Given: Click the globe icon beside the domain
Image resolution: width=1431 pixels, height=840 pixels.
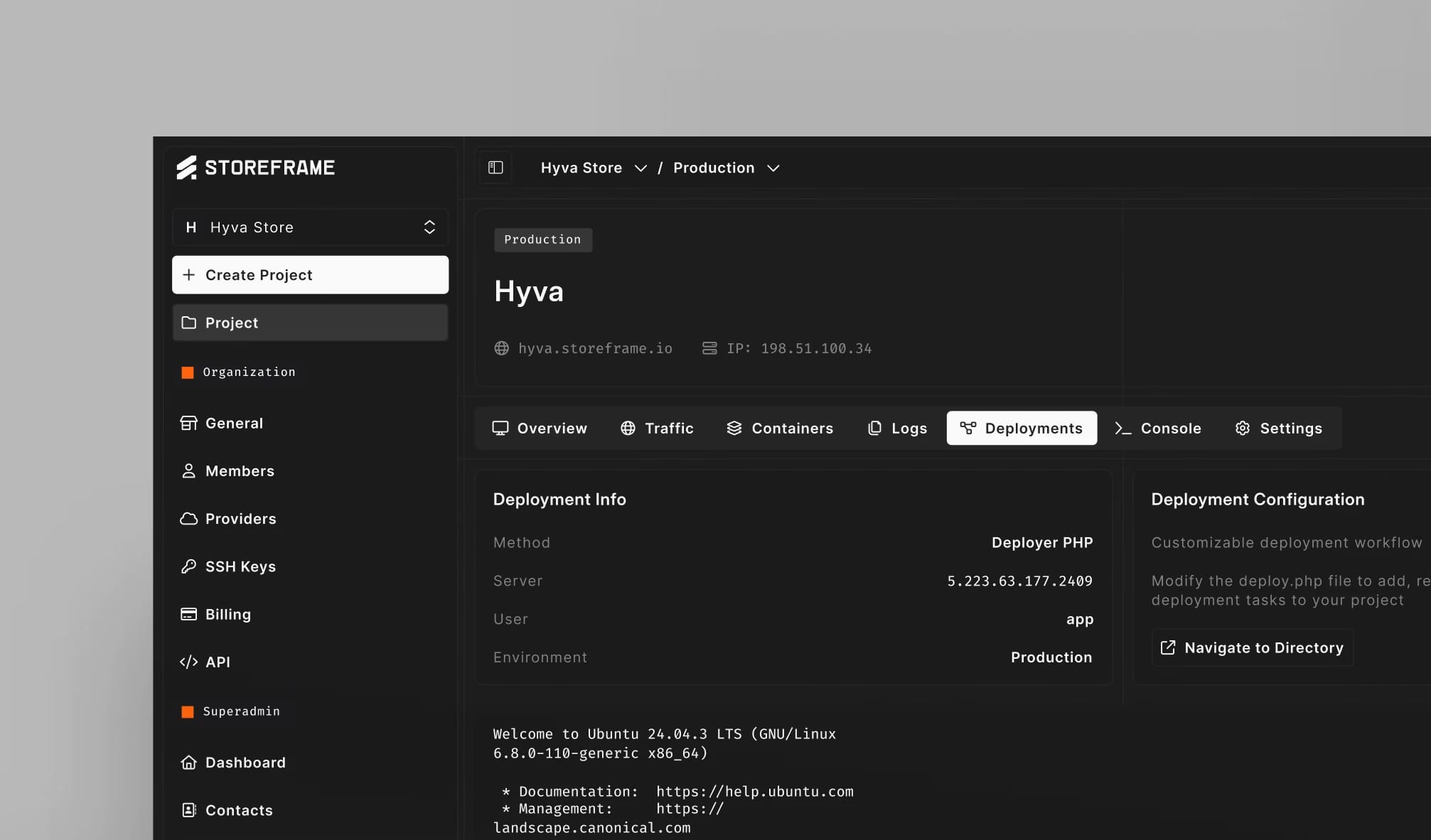Looking at the screenshot, I should coord(502,349).
